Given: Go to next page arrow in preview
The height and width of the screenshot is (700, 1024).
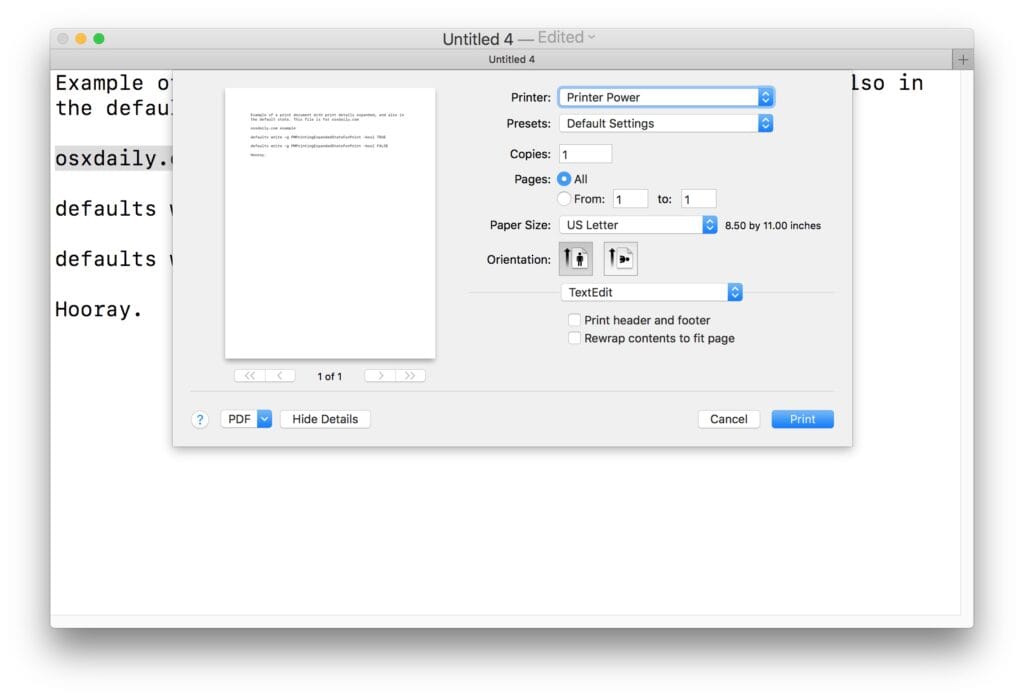Looking at the screenshot, I should 380,376.
